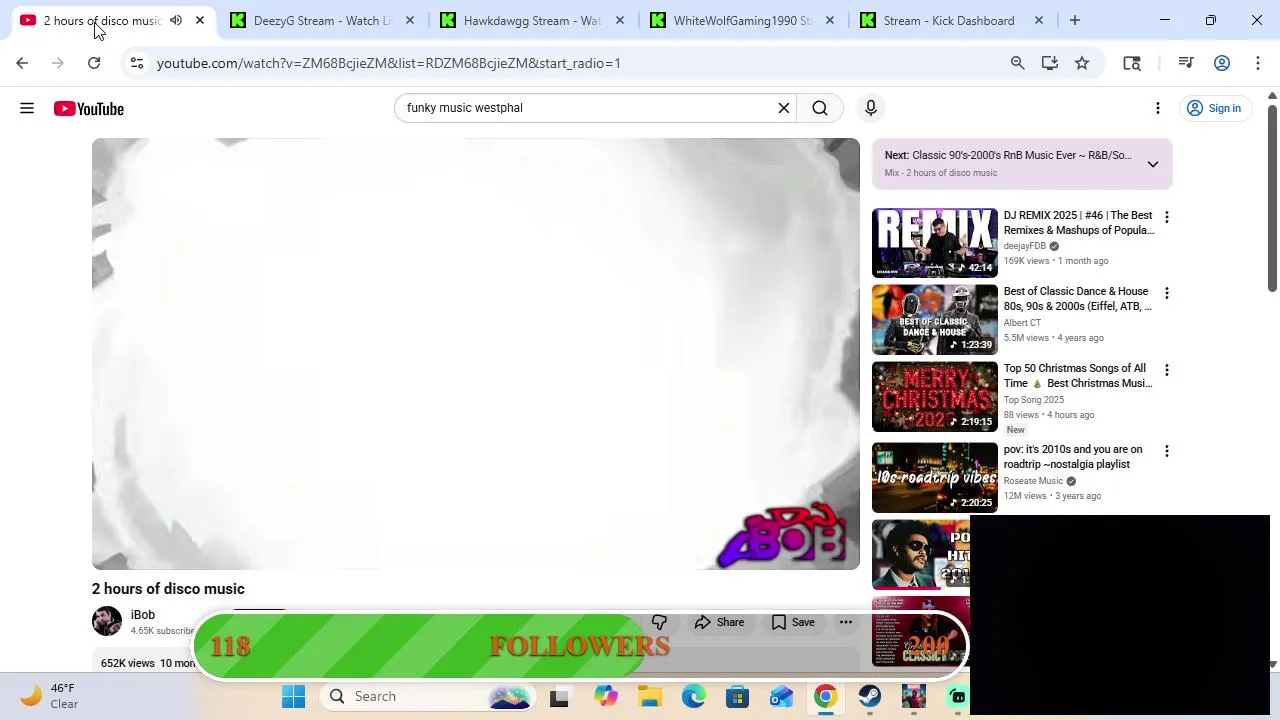Image resolution: width=1280 pixels, height=720 pixels.
Task: Go back in browser history
Action: [22, 63]
